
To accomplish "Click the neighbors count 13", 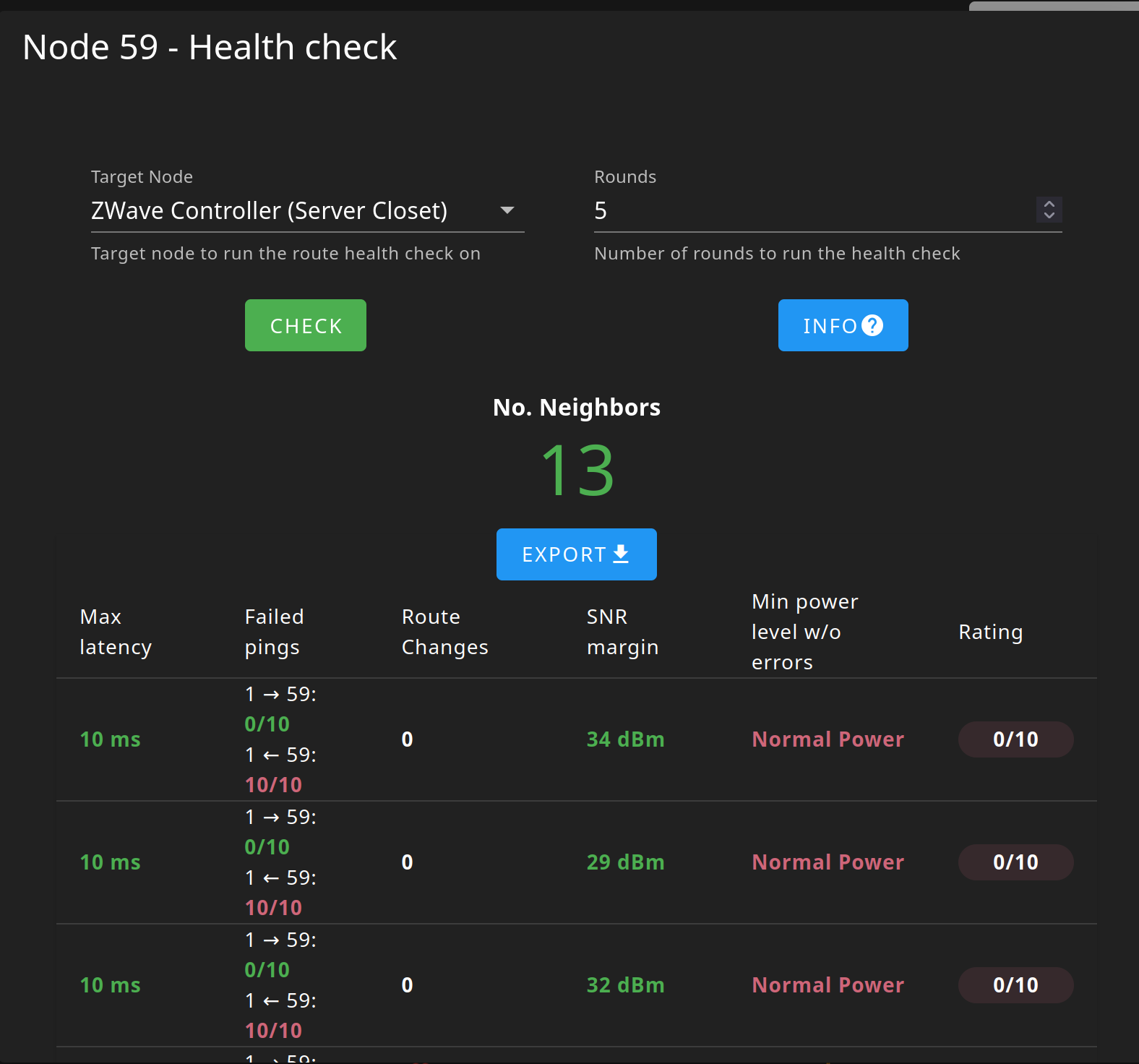I will 577,471.
